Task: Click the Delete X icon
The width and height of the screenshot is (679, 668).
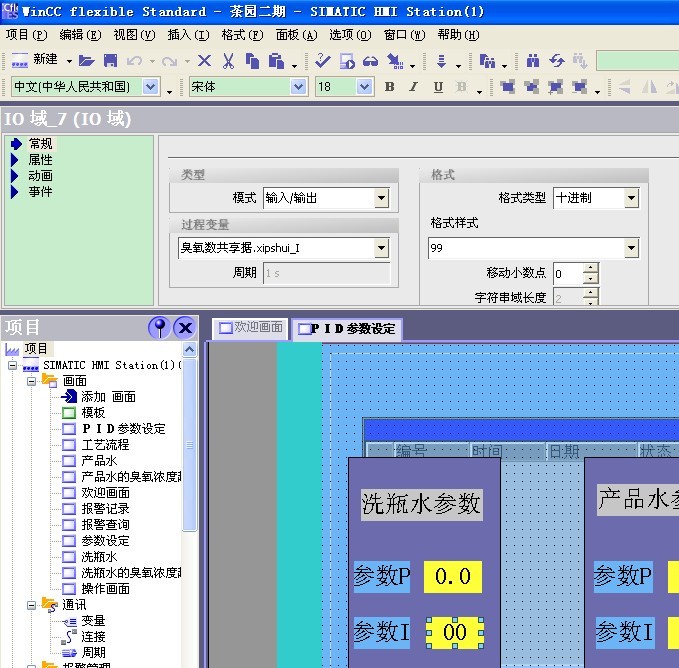Action: pos(204,61)
